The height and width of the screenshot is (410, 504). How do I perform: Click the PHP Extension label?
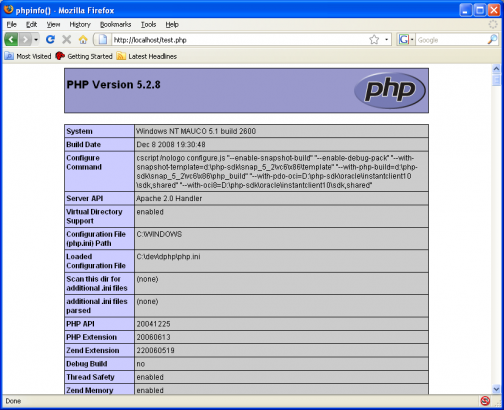91,337
